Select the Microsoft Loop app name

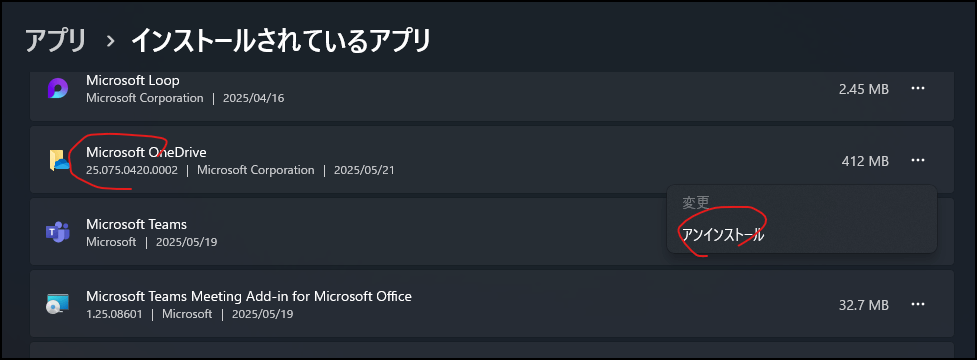tap(133, 80)
